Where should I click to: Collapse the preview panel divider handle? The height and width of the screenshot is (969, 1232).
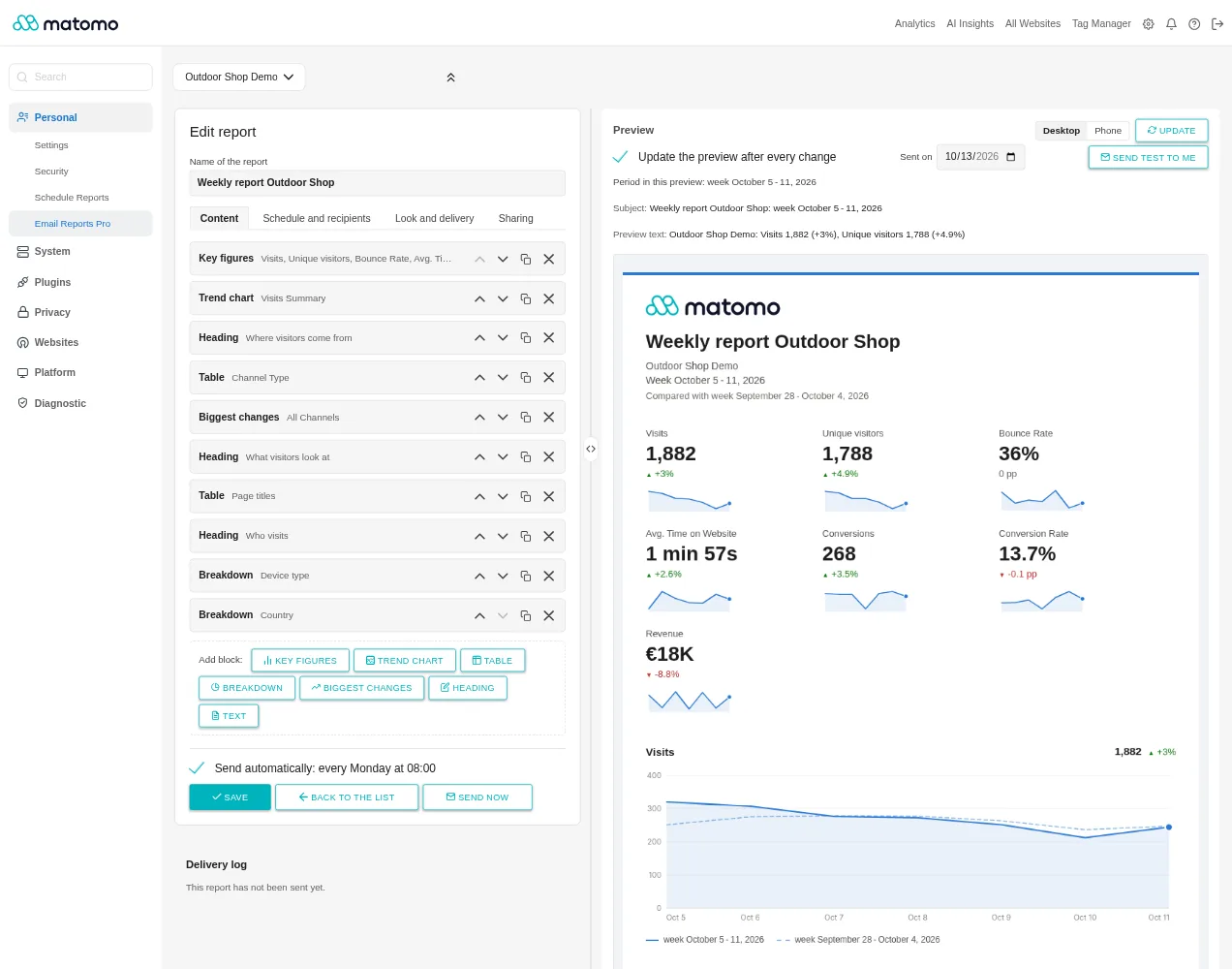click(x=591, y=449)
